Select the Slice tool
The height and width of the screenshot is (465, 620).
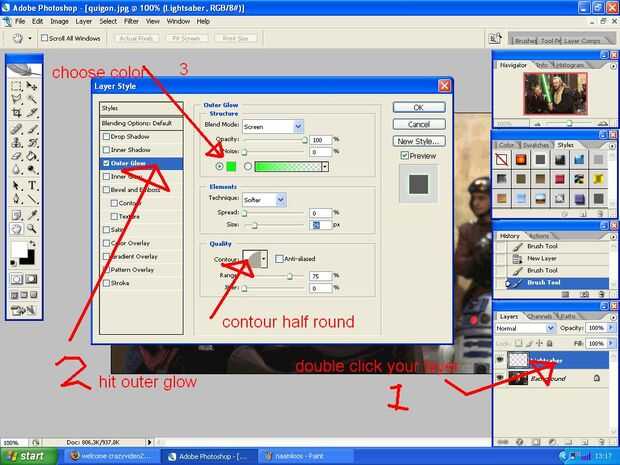pos(32,113)
